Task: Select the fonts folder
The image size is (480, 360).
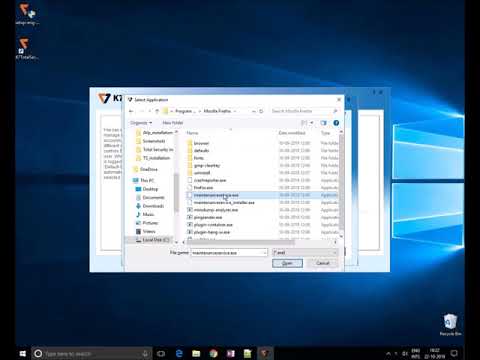Action: pos(199,158)
